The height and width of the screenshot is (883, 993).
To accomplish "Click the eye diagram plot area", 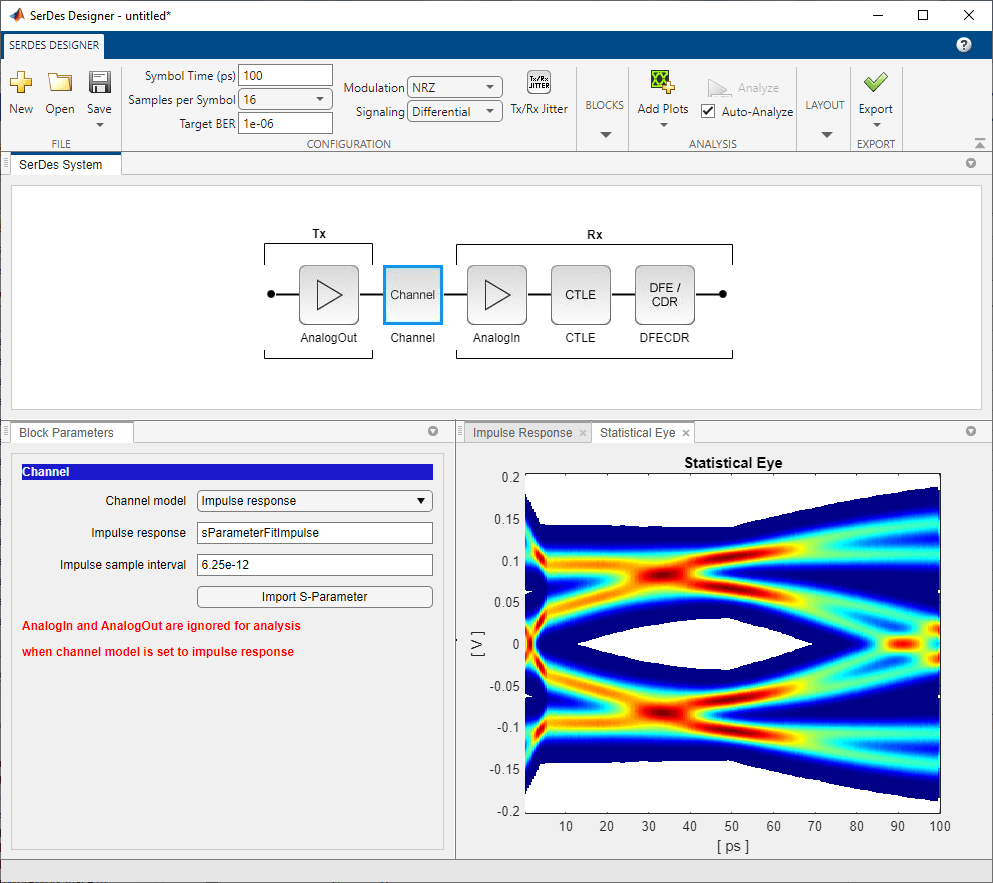I will pyautogui.click(x=733, y=644).
